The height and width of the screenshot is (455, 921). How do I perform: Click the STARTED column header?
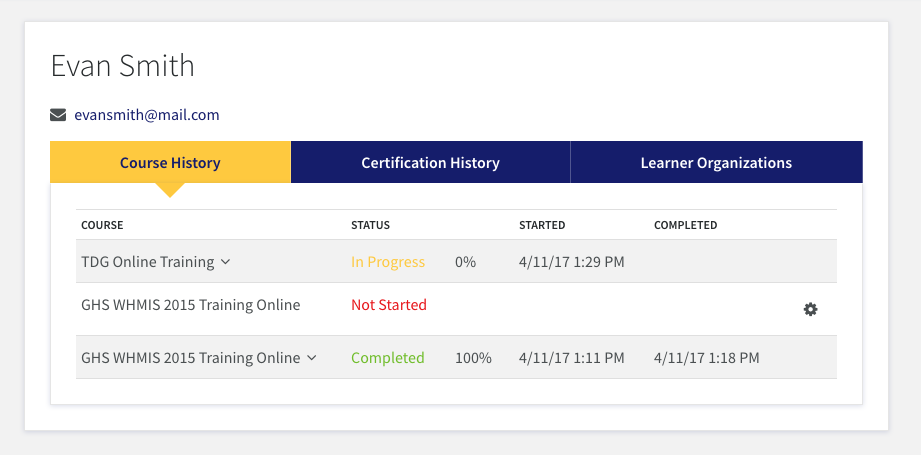click(542, 225)
